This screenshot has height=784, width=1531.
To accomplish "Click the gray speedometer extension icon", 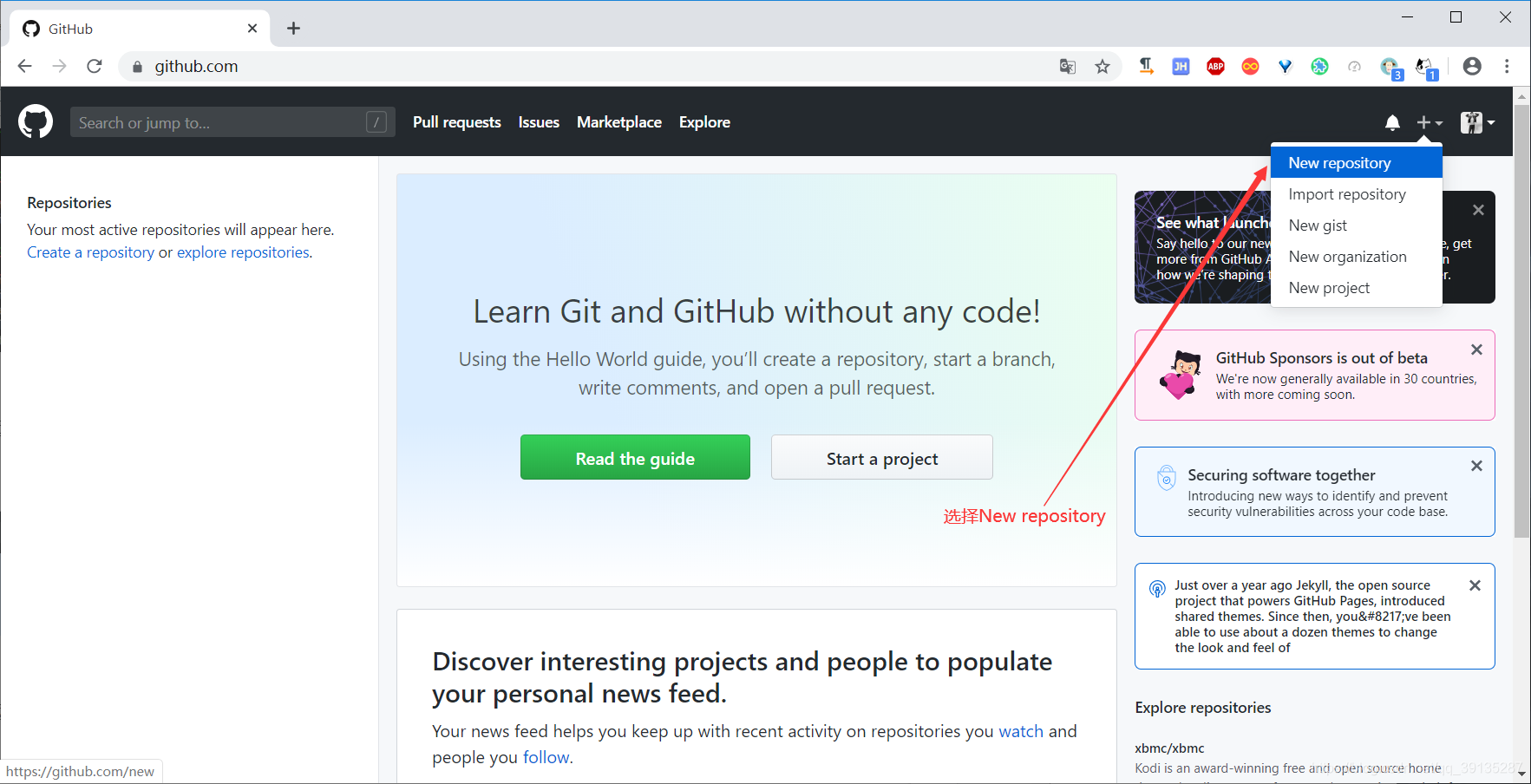I will [1354, 66].
